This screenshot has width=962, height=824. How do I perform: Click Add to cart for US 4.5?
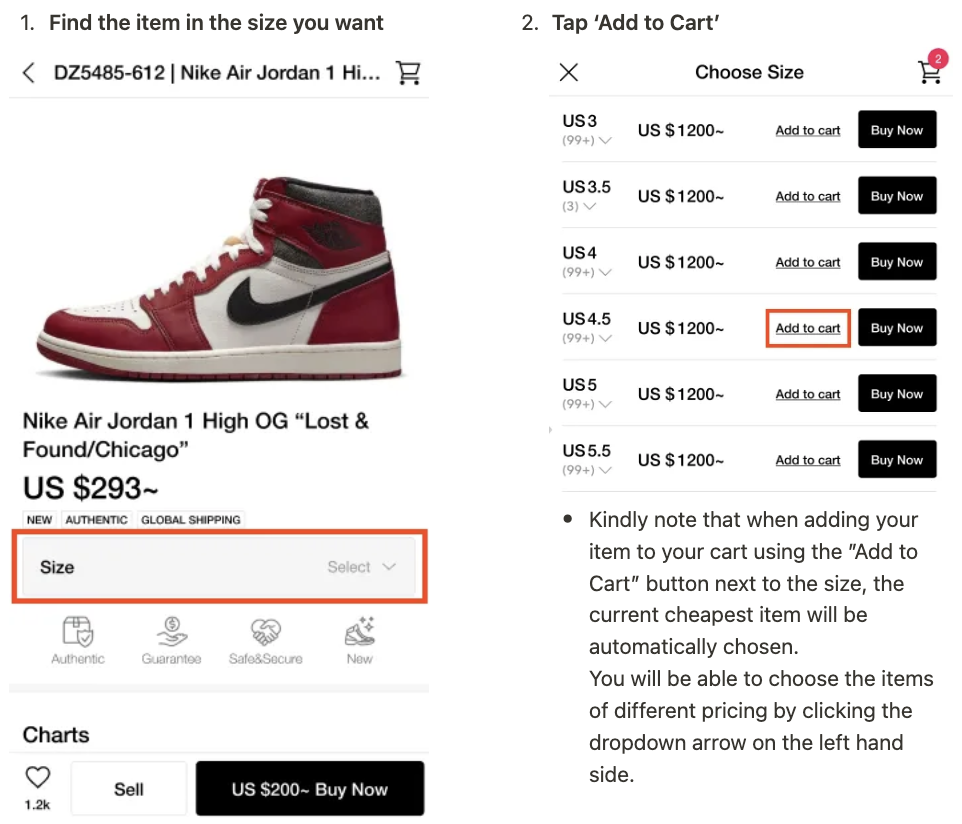coord(808,328)
